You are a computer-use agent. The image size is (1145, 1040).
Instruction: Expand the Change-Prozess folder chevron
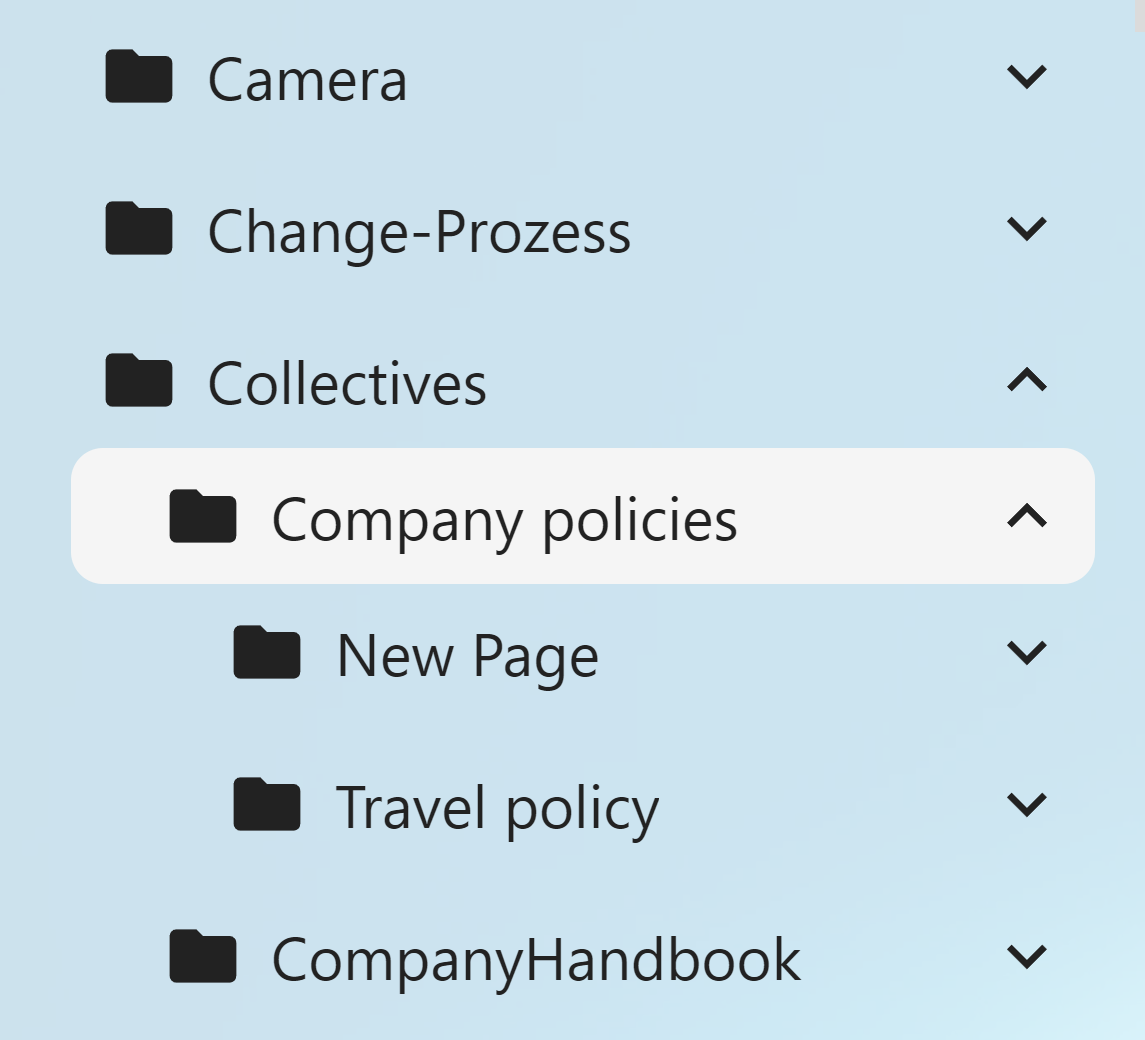click(1027, 229)
